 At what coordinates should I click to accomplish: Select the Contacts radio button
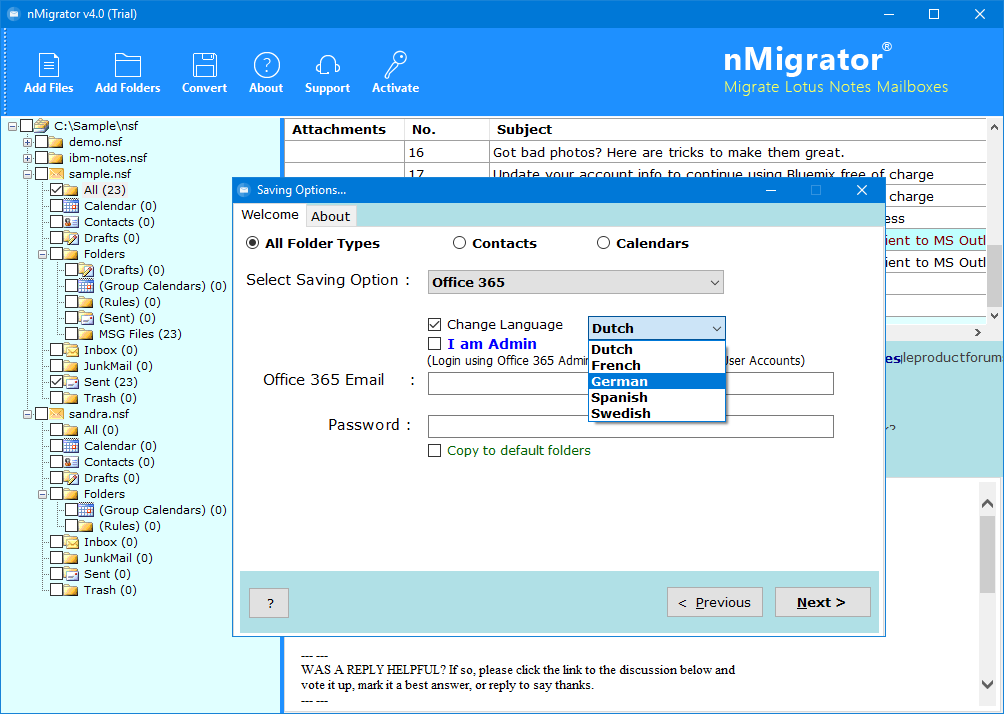459,243
